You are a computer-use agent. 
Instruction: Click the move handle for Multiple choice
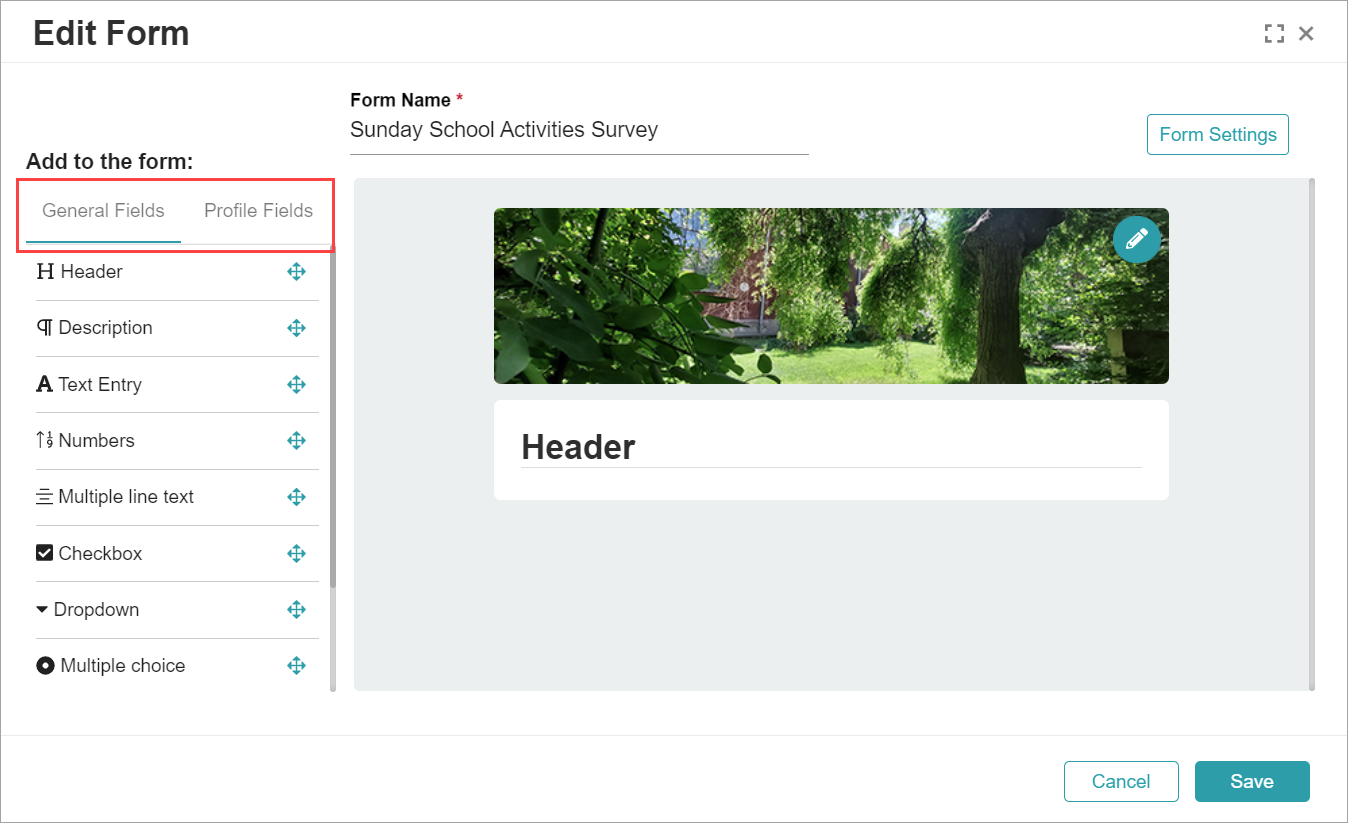(x=296, y=665)
